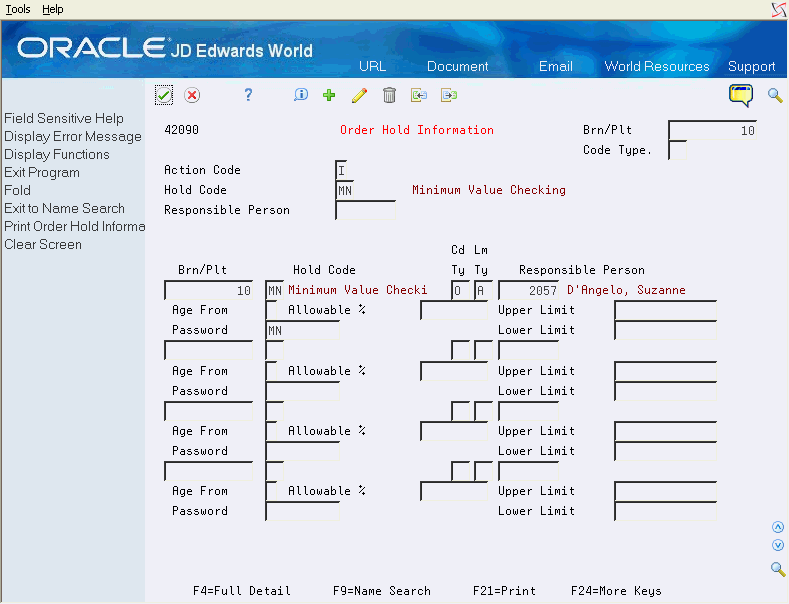Click first row Lm Ty field with A
This screenshot has width=789, height=604.
pos(484,290)
